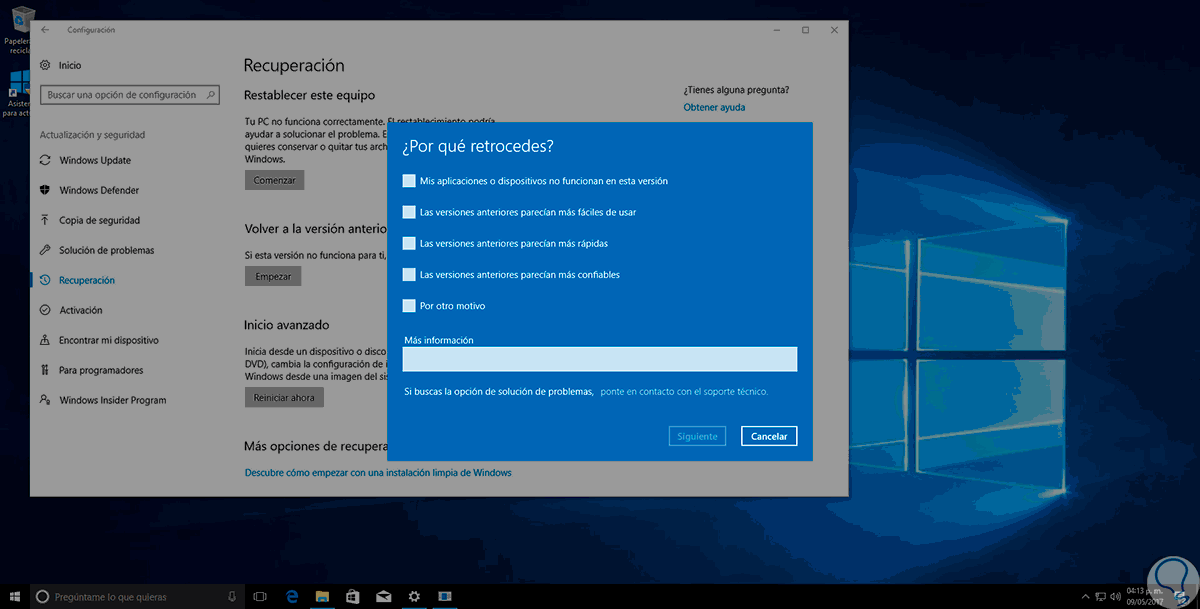Click the 'Restablecer este equipo' heading
The image size is (1200, 609).
click(x=309, y=95)
